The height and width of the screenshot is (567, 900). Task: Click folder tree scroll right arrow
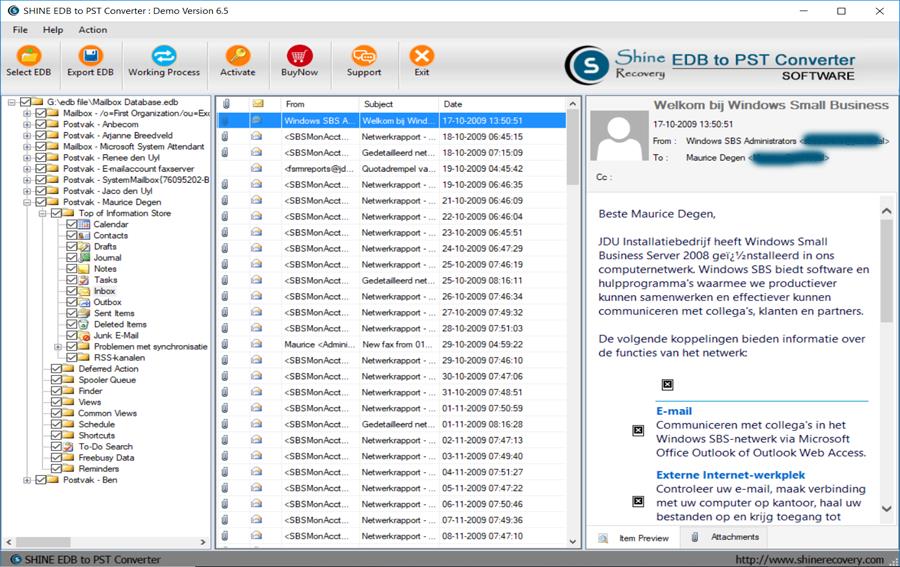(x=203, y=542)
